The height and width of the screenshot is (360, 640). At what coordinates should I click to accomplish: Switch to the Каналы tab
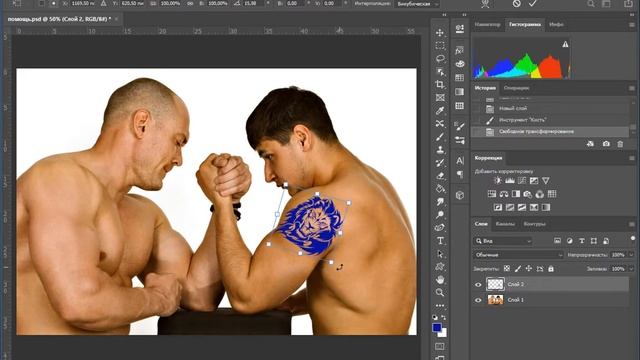pos(504,224)
